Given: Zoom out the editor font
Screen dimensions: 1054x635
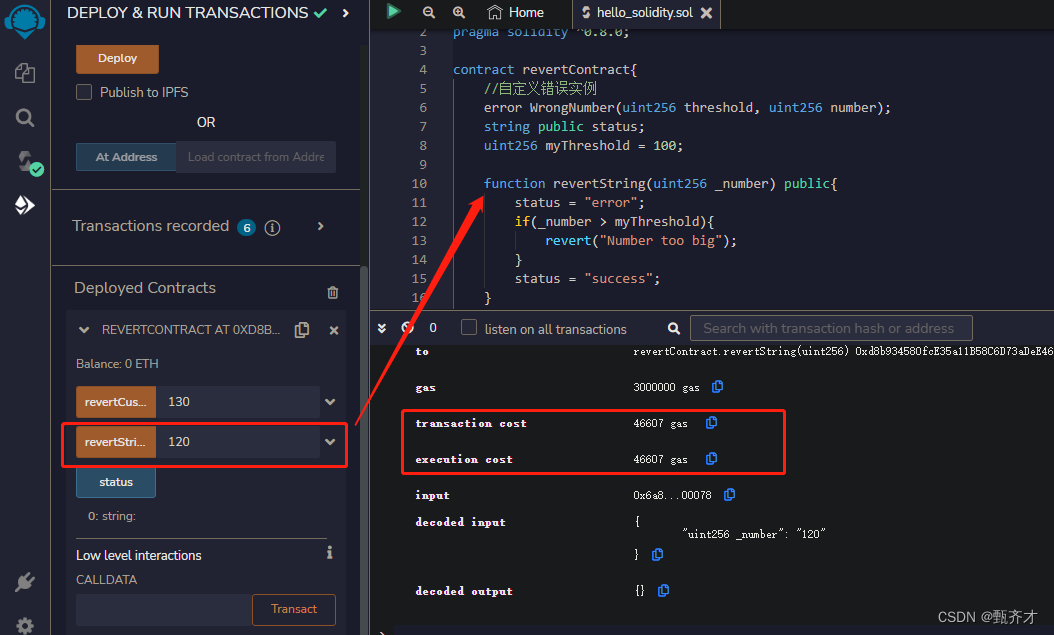Looking at the screenshot, I should click(x=428, y=12).
